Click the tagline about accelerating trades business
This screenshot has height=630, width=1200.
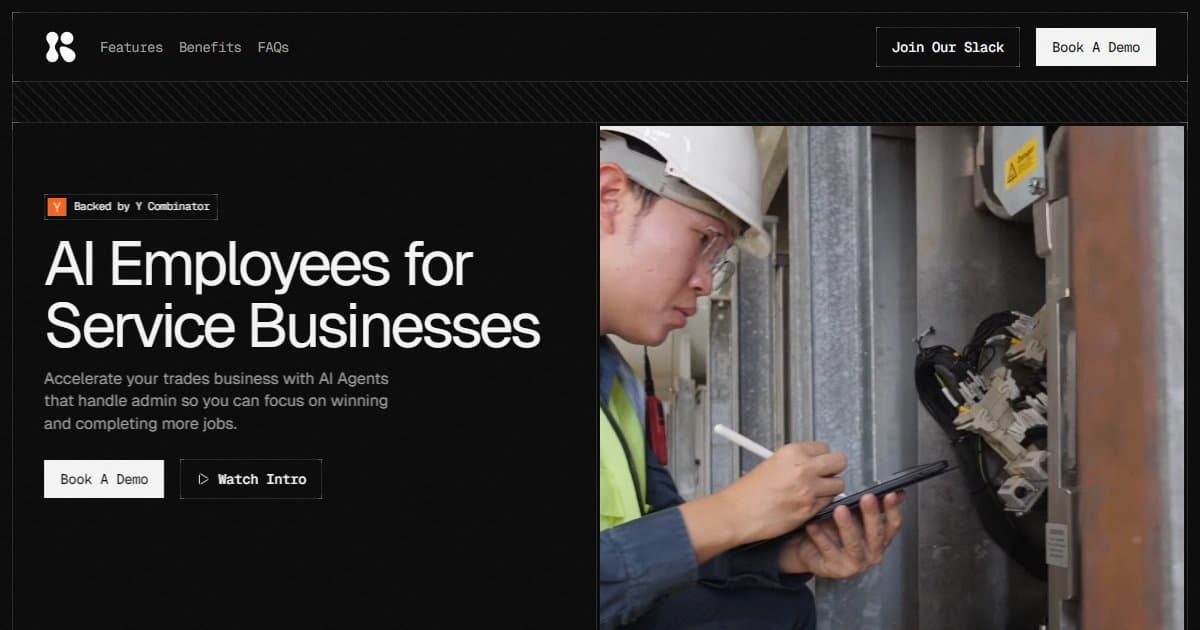click(215, 400)
